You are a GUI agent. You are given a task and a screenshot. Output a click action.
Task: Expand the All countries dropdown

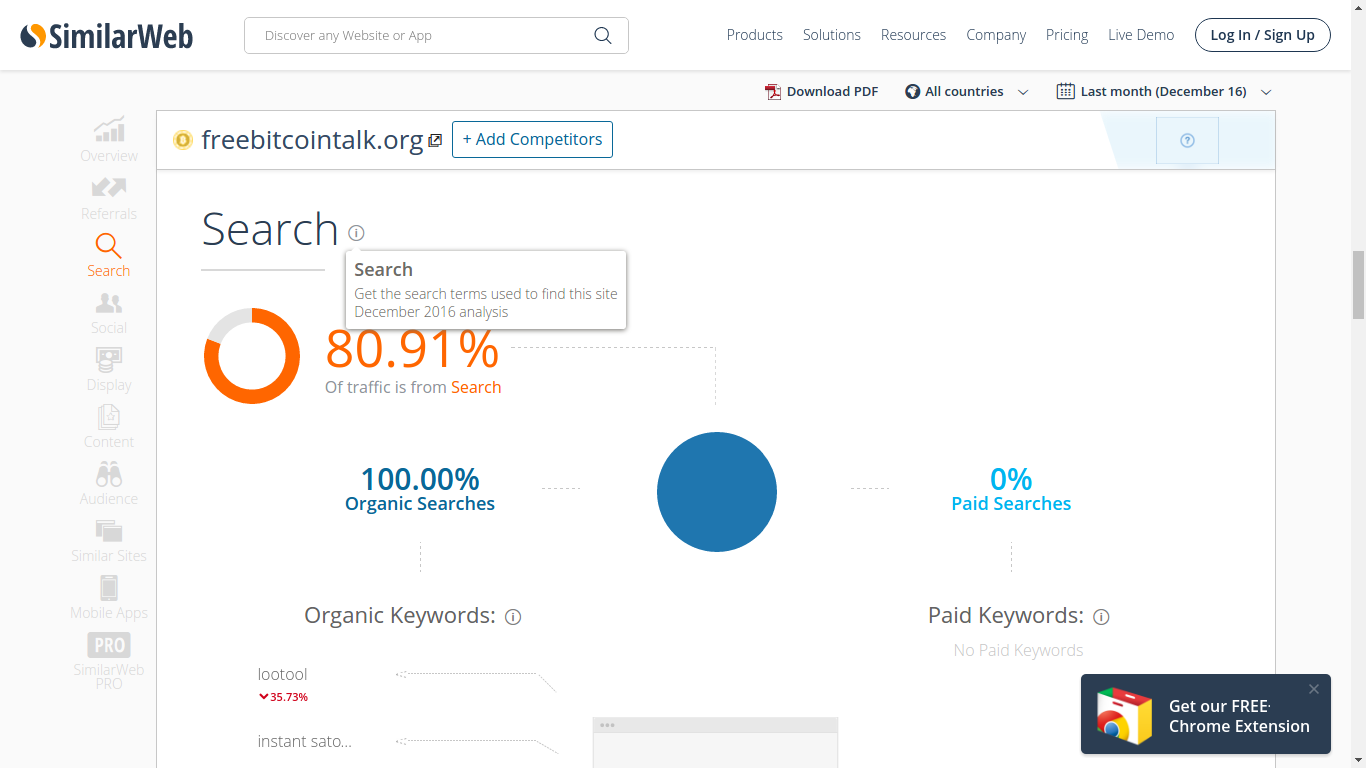(x=967, y=91)
